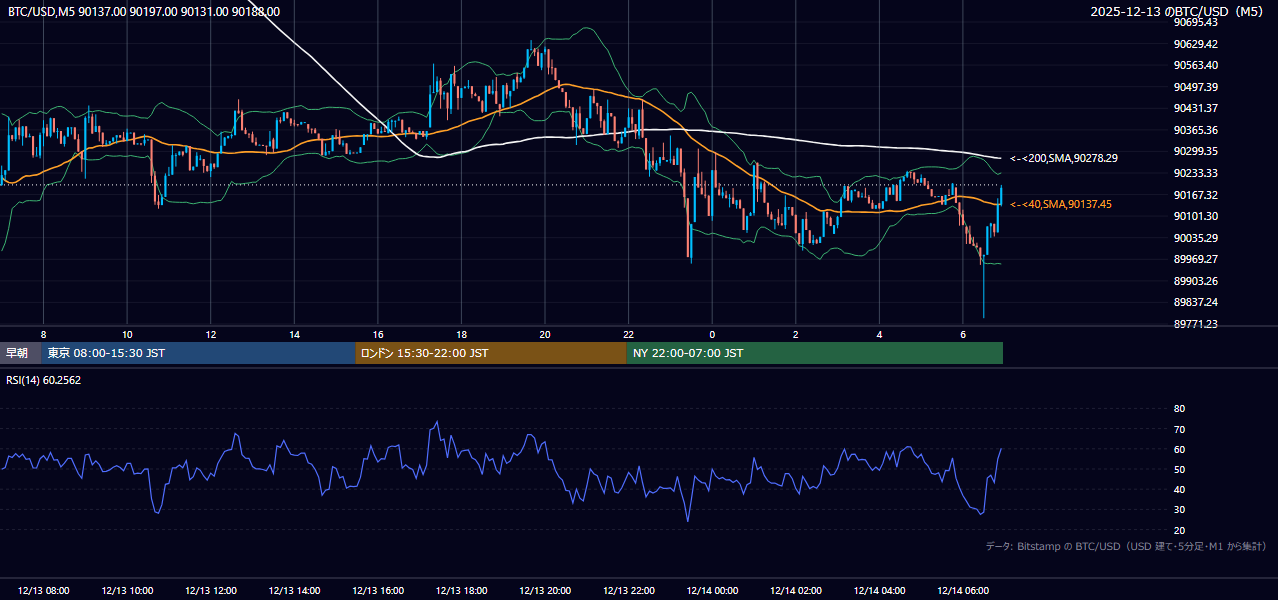Click the 早朝 session segment
The image size is (1278, 600).
tap(20, 353)
